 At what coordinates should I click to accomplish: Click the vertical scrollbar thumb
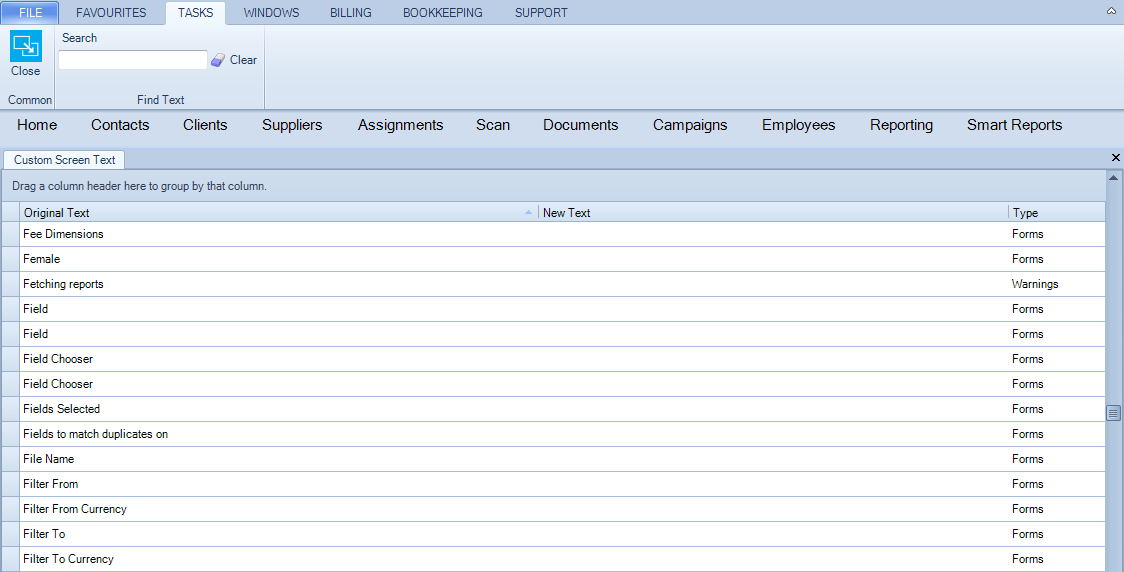pos(1113,413)
